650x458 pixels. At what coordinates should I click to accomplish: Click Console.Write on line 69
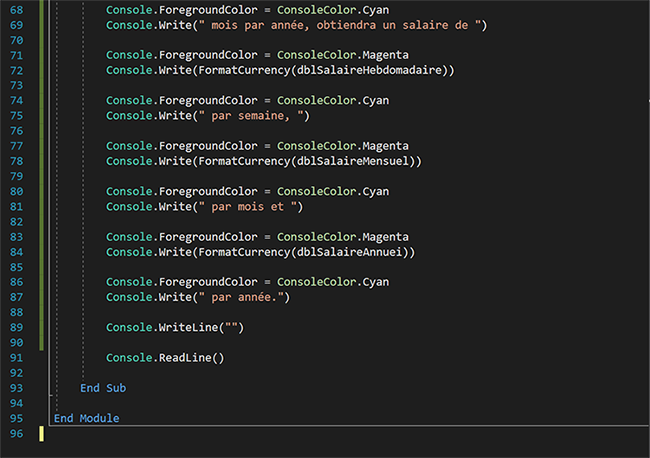pos(149,25)
